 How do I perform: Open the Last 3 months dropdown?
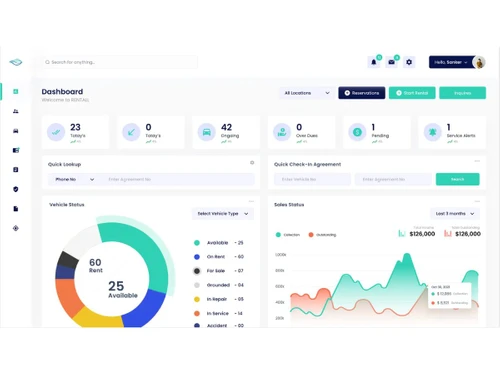click(x=455, y=214)
